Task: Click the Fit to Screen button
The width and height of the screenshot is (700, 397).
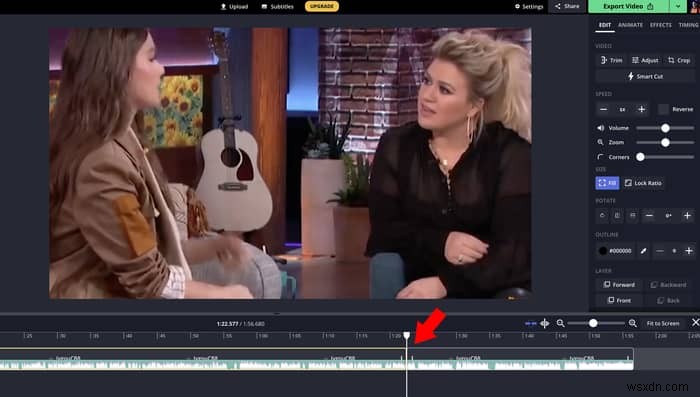Action: [663, 323]
